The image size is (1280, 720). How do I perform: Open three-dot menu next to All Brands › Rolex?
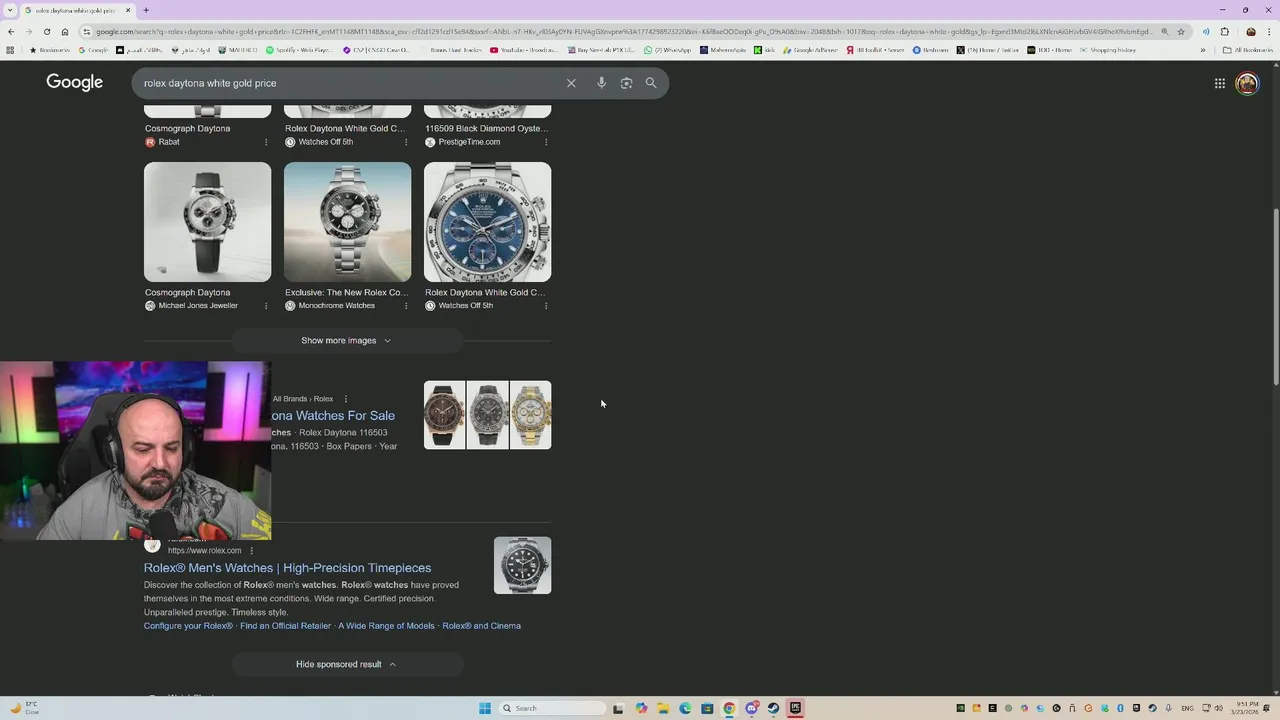point(346,399)
